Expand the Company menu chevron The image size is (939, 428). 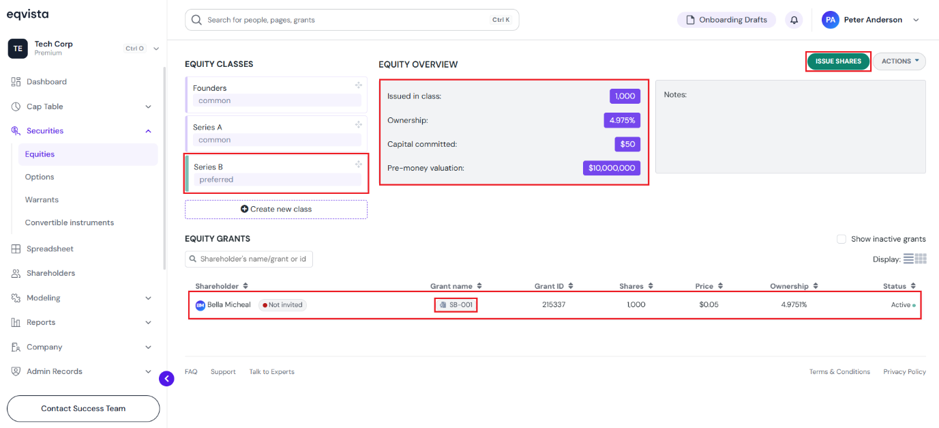point(149,347)
